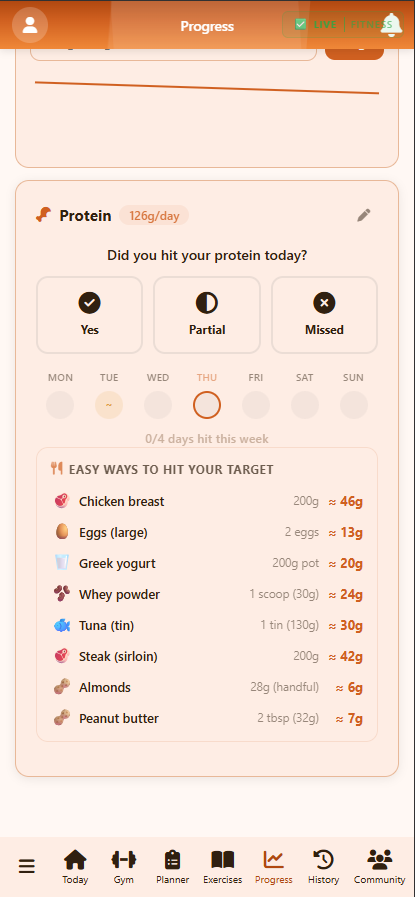Mark protein as Yes for today
Image resolution: width=415 pixels, height=897 pixels.
coord(89,315)
